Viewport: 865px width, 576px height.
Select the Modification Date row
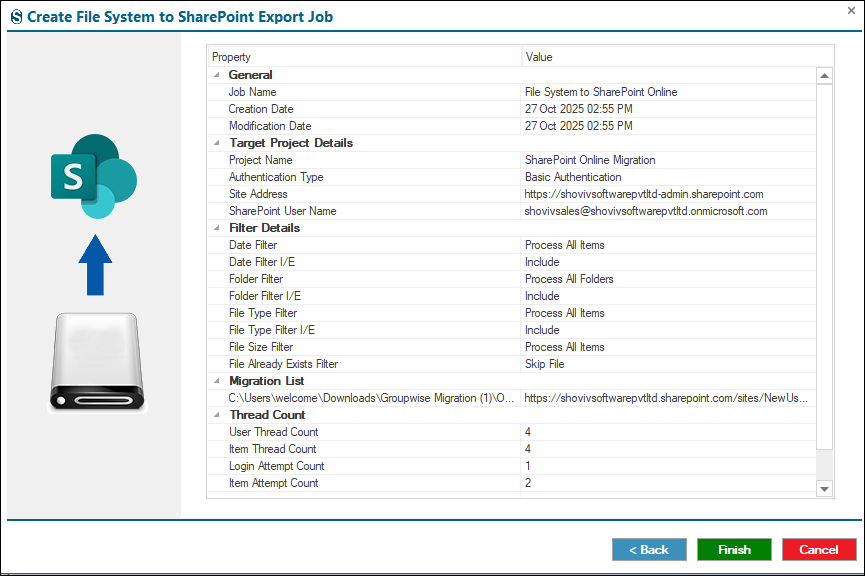[512, 126]
